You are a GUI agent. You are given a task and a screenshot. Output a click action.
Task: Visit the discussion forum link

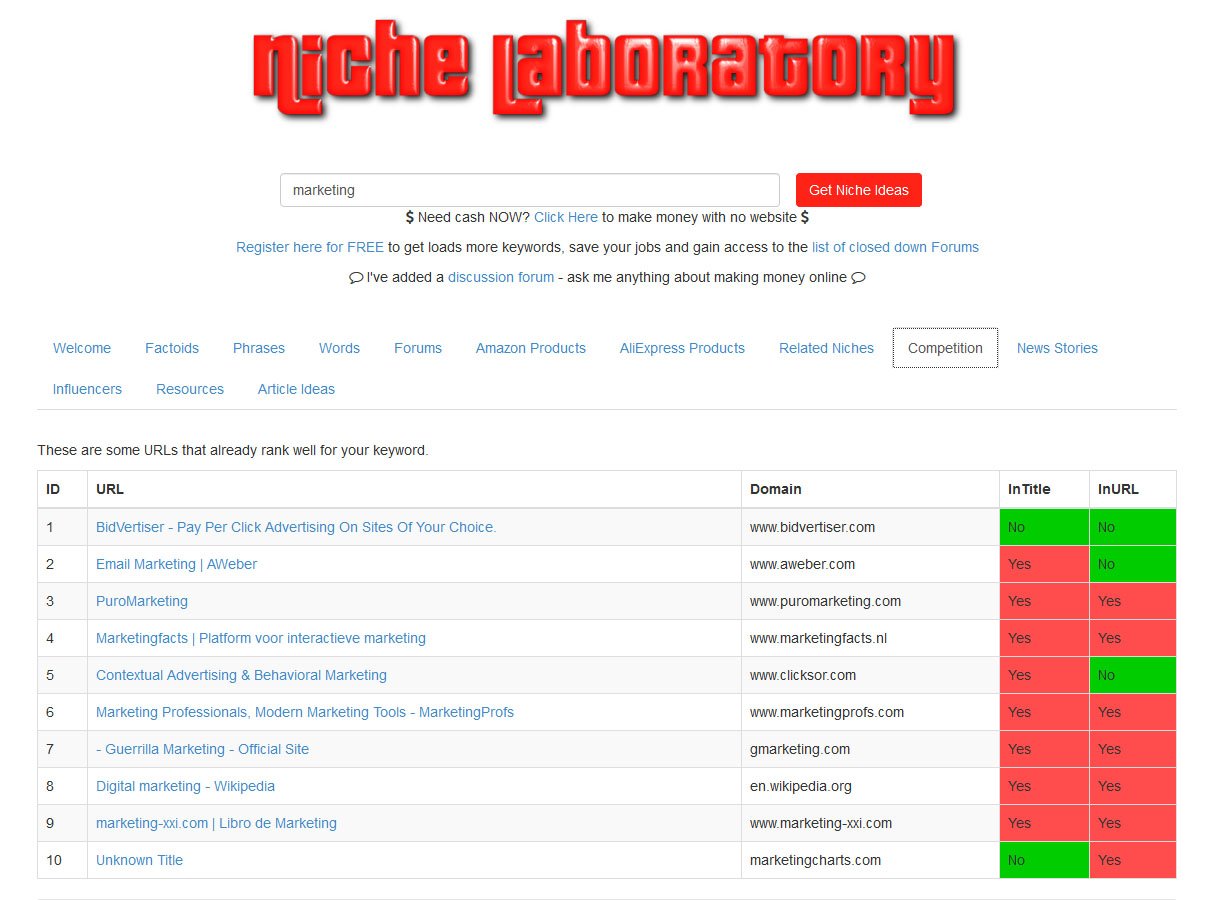(501, 277)
